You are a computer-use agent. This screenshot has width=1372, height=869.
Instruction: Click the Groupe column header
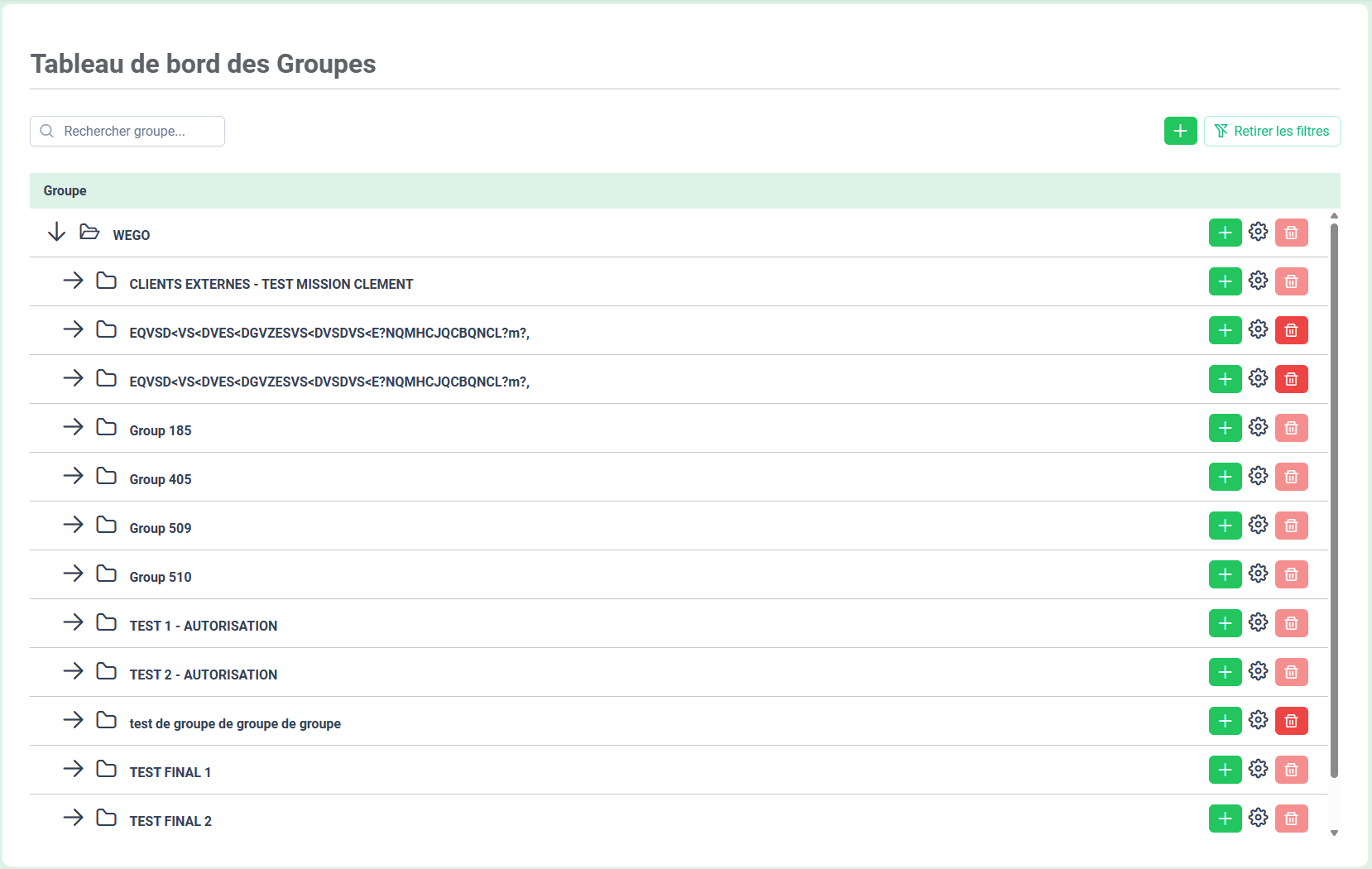coord(65,190)
